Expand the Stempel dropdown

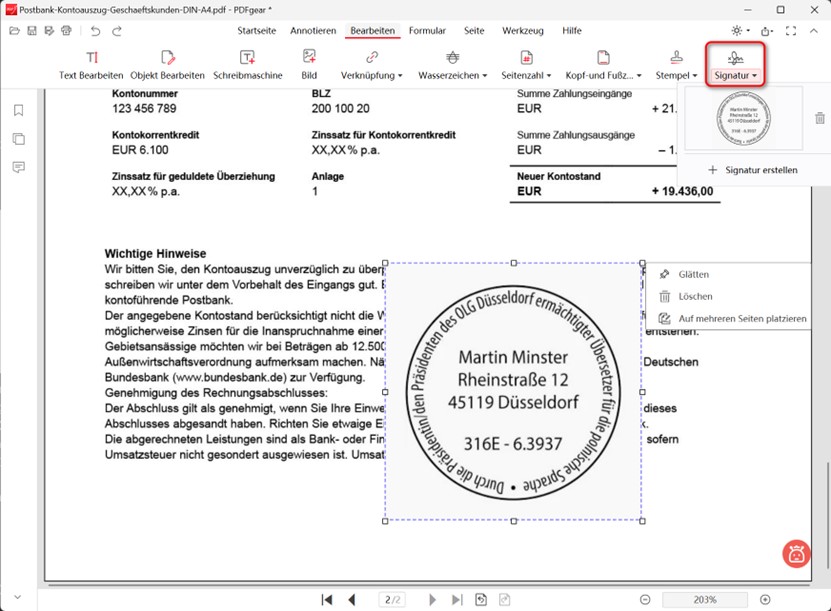coord(677,65)
